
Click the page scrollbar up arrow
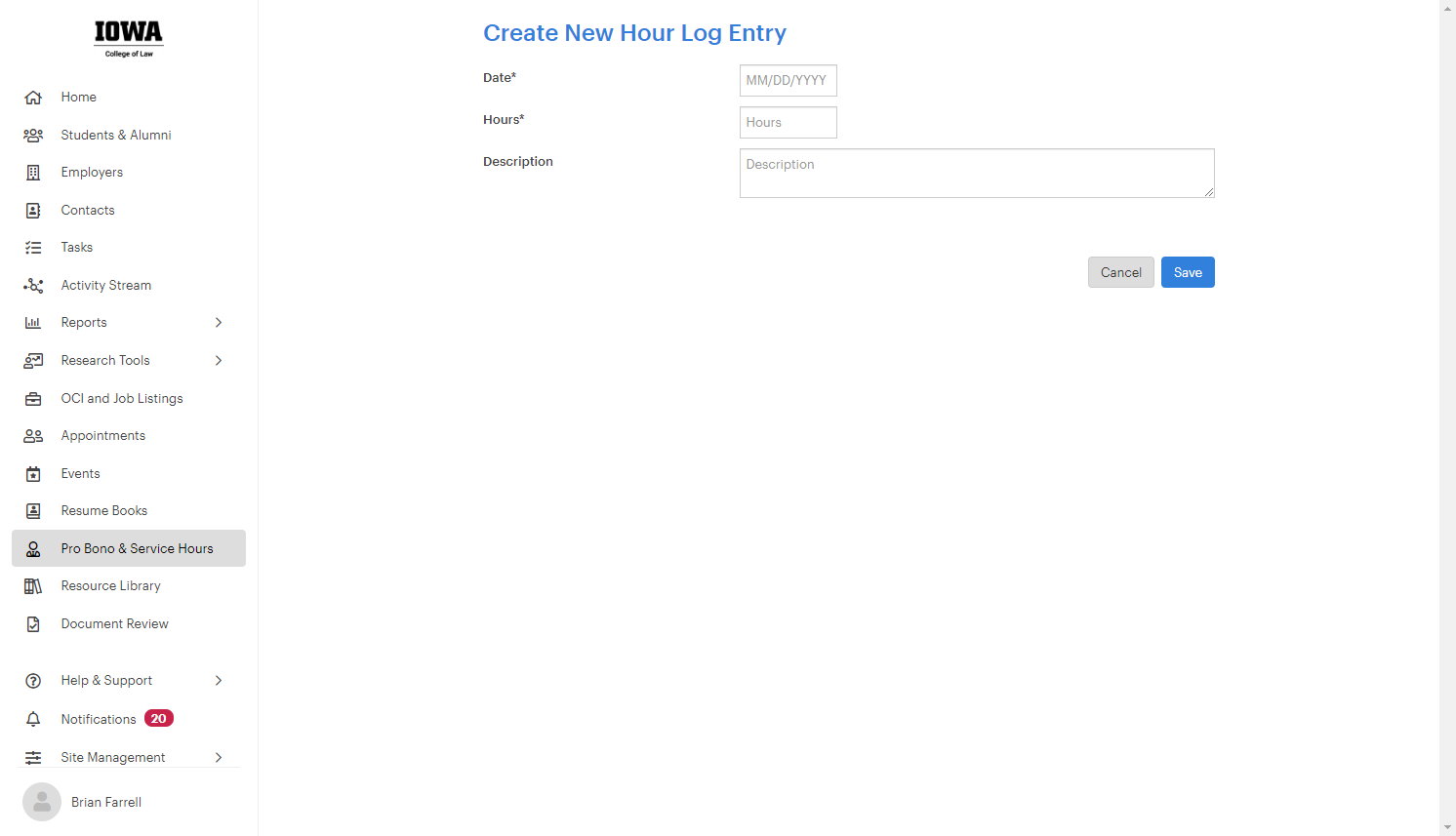tap(1447, 8)
